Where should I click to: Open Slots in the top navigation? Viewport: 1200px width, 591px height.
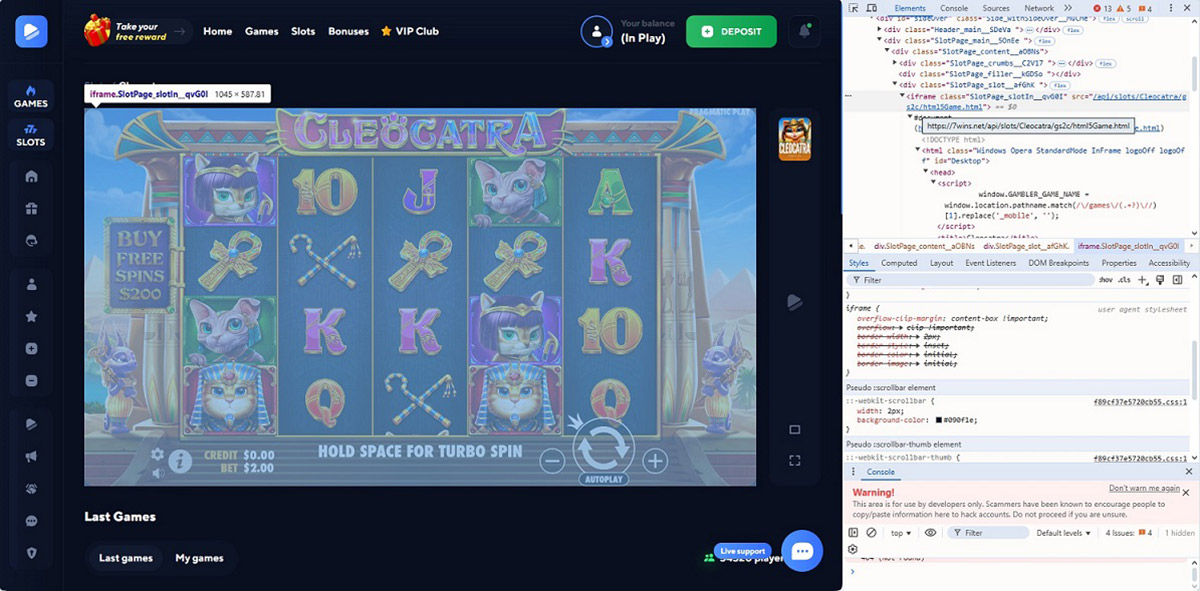(303, 31)
